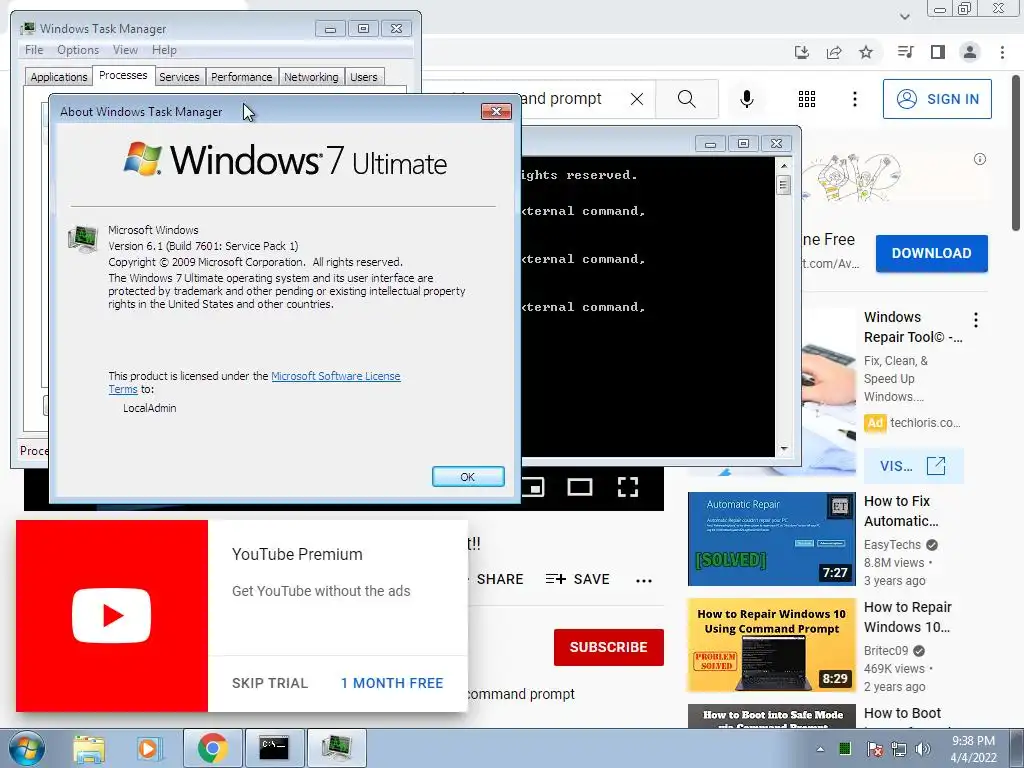Click the VIS... visit site button
This screenshot has height=768, width=1024.
tap(913, 466)
